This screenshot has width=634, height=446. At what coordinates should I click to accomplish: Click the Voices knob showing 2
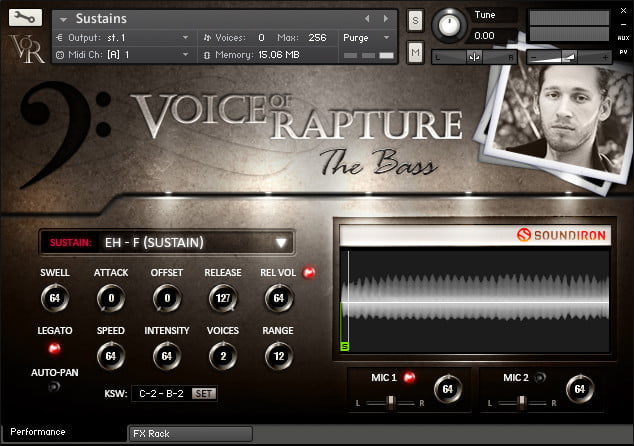[223, 356]
